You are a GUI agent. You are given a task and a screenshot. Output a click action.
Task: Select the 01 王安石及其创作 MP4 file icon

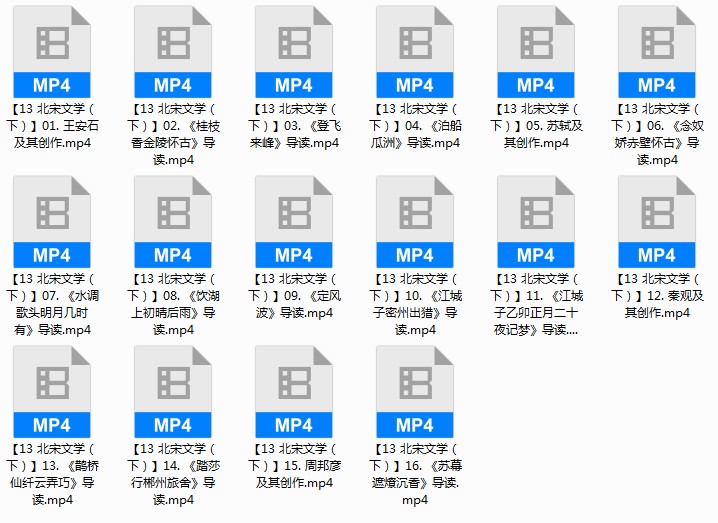[52, 52]
